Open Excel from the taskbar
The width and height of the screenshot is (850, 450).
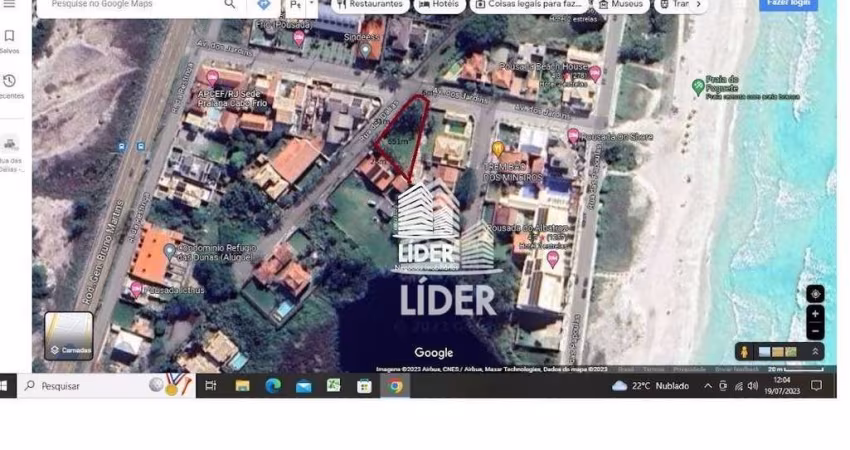(334, 385)
